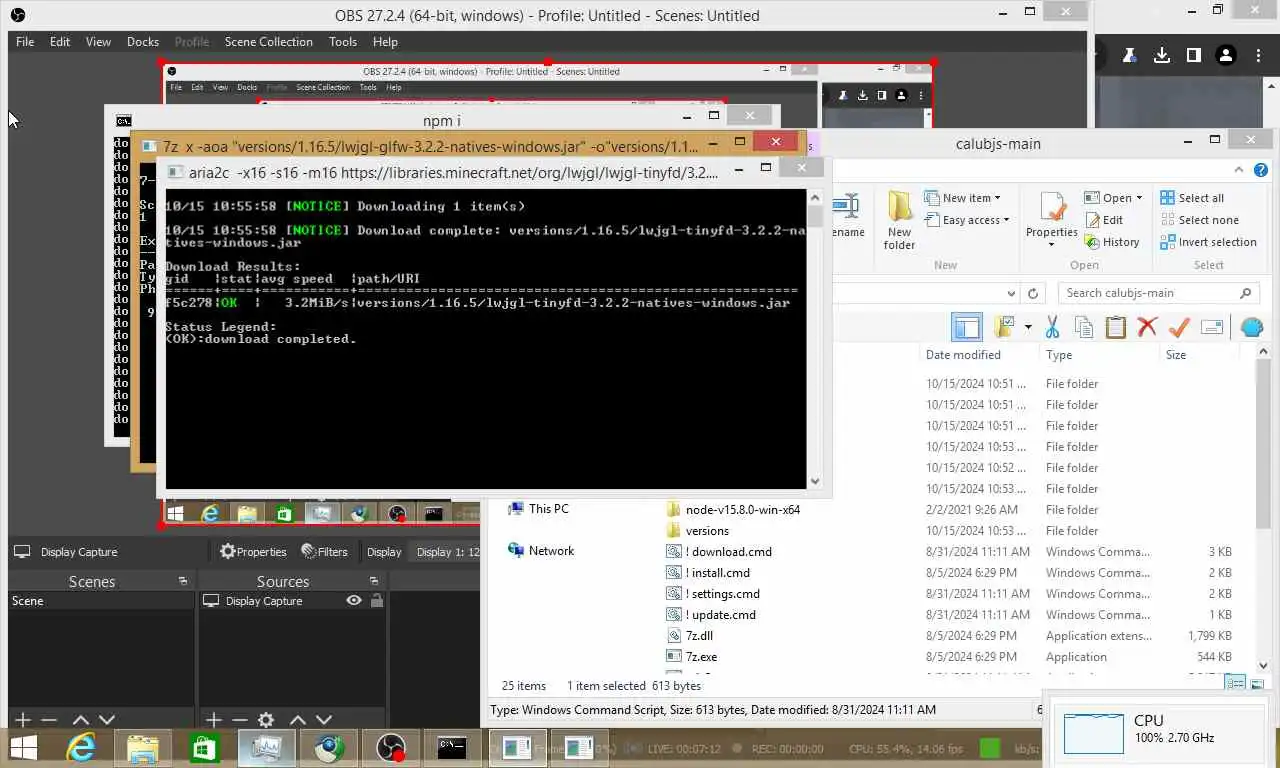Image resolution: width=1280 pixels, height=768 pixels.
Task: Open the Docks menu in OBS
Action: [x=143, y=42]
